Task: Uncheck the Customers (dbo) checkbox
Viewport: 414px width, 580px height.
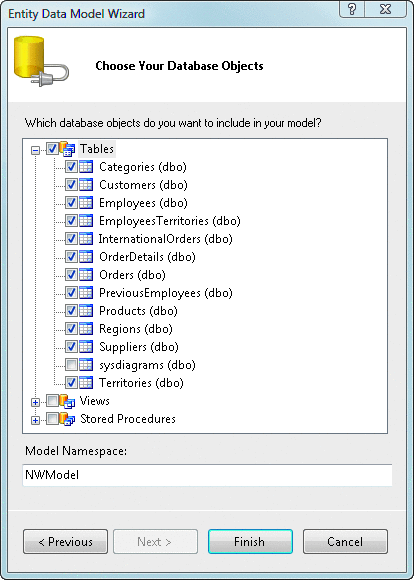Action: (71, 185)
